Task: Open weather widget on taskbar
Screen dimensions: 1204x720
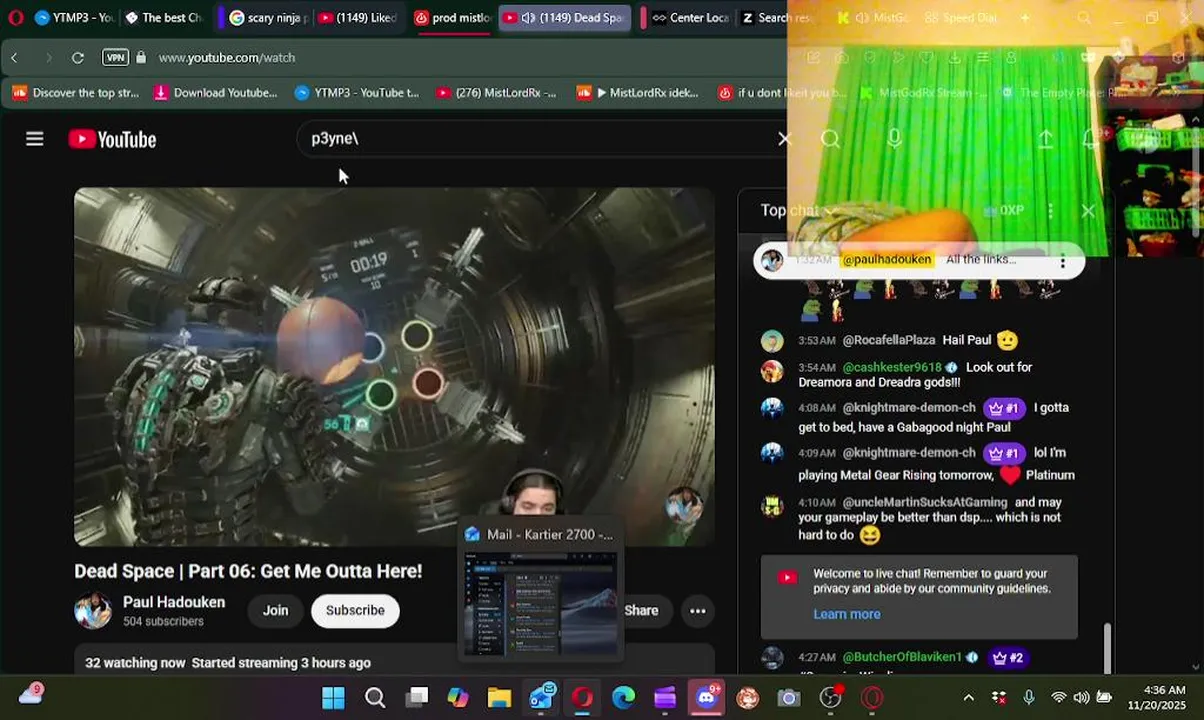Action: pyautogui.click(x=30, y=694)
